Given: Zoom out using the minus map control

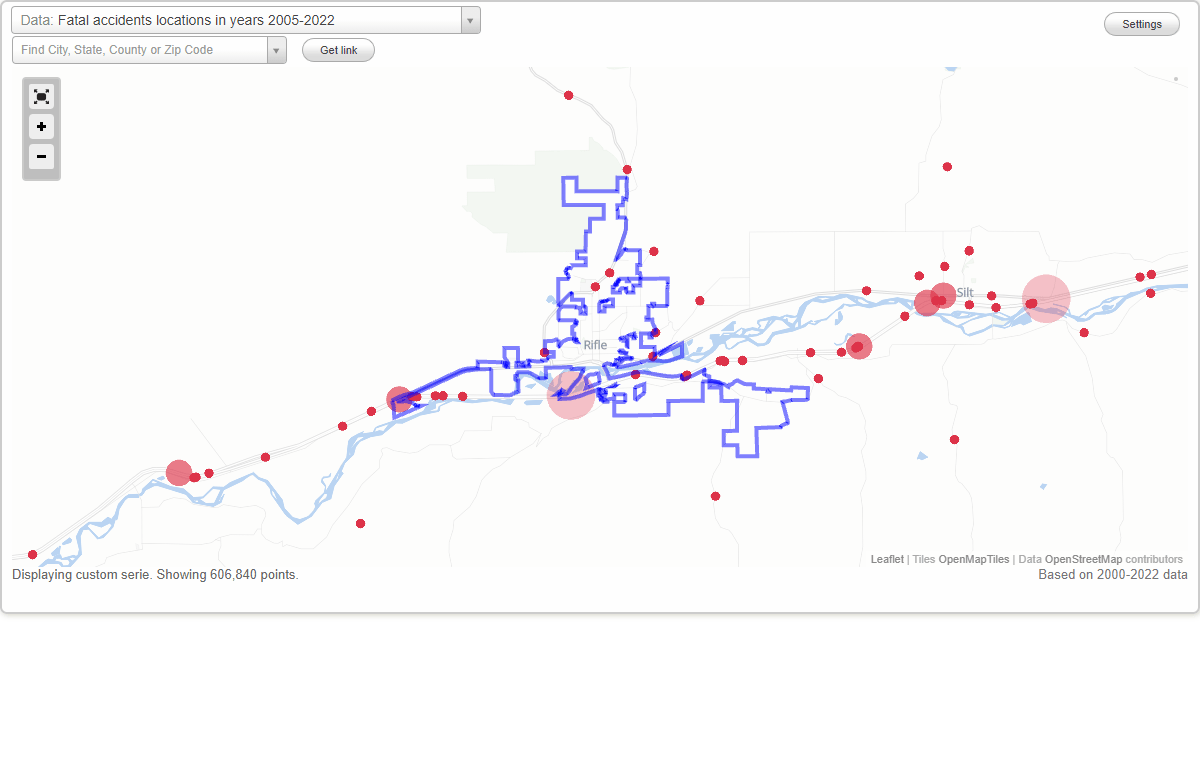Looking at the screenshot, I should 41,157.
